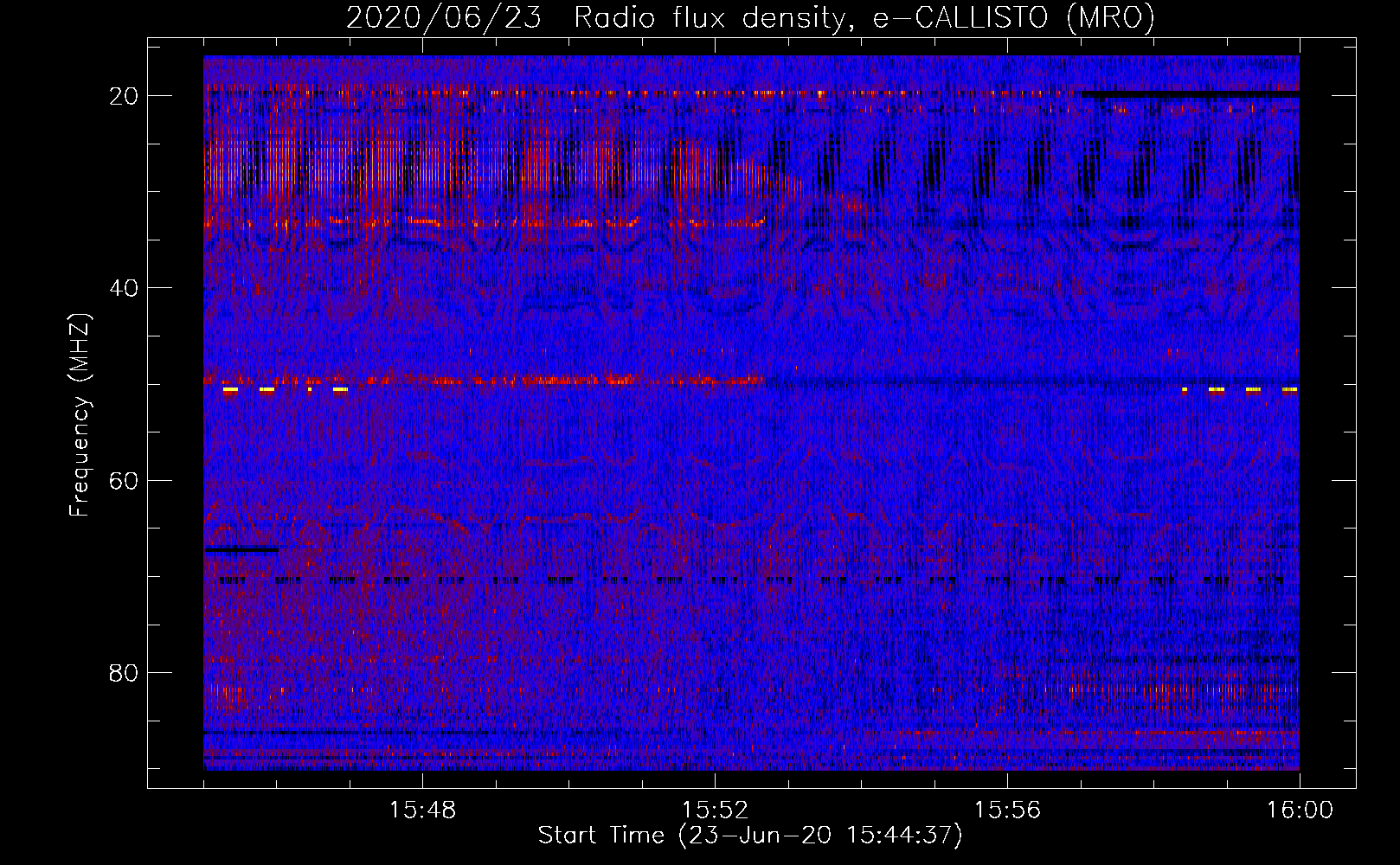
Task: Click the "15:56" time tick label
Action: [x=1007, y=811]
